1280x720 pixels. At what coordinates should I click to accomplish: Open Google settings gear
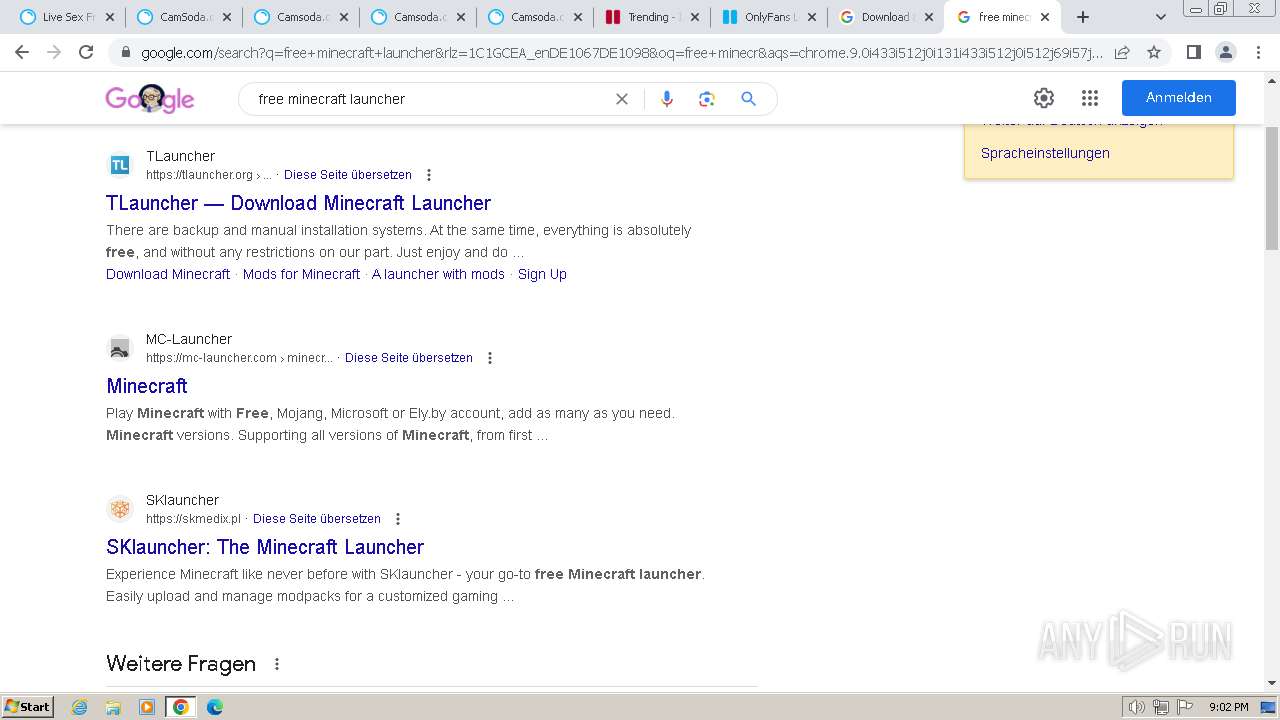pyautogui.click(x=1044, y=98)
